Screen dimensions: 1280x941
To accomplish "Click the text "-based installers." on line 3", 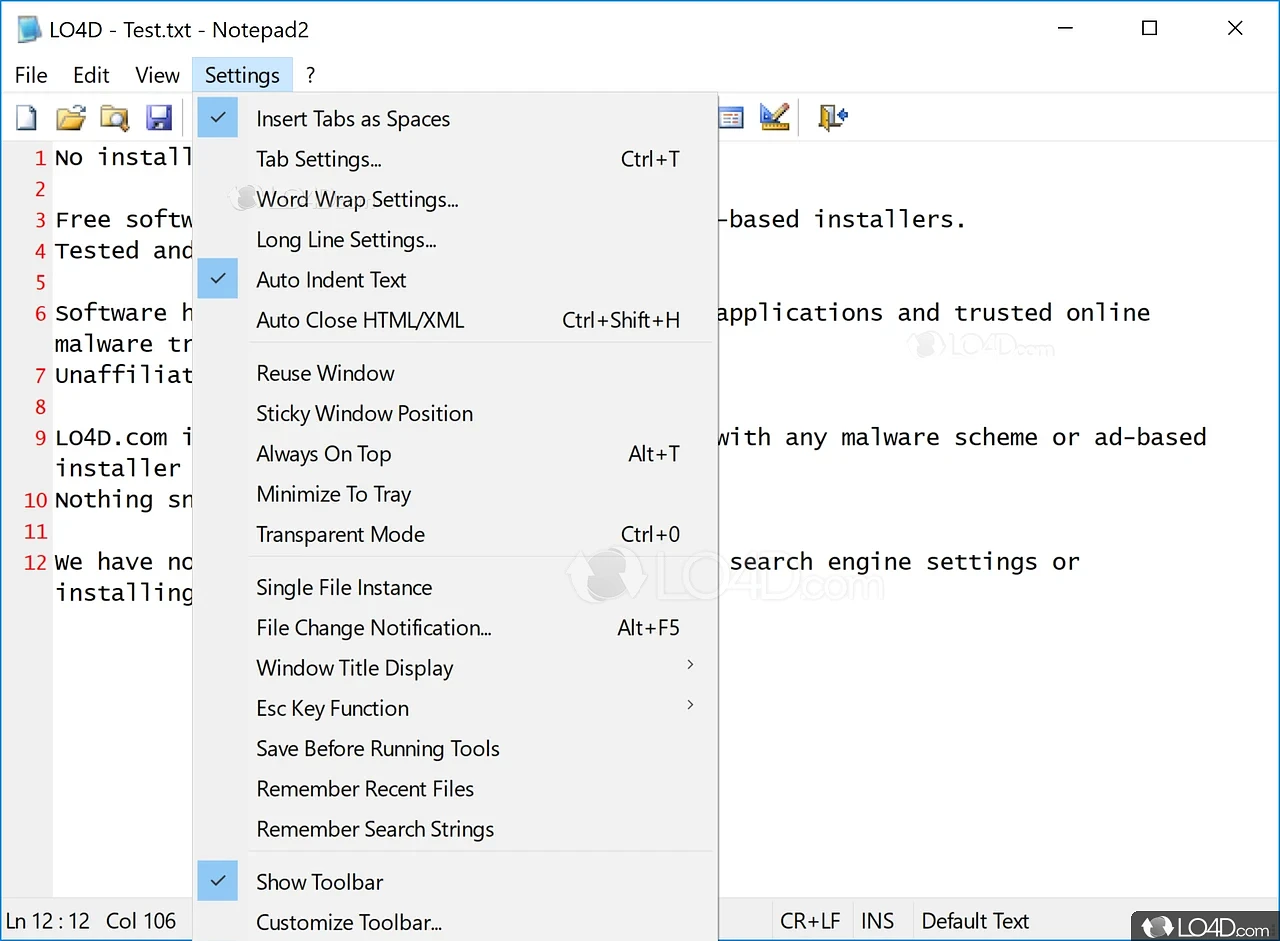I will [841, 219].
